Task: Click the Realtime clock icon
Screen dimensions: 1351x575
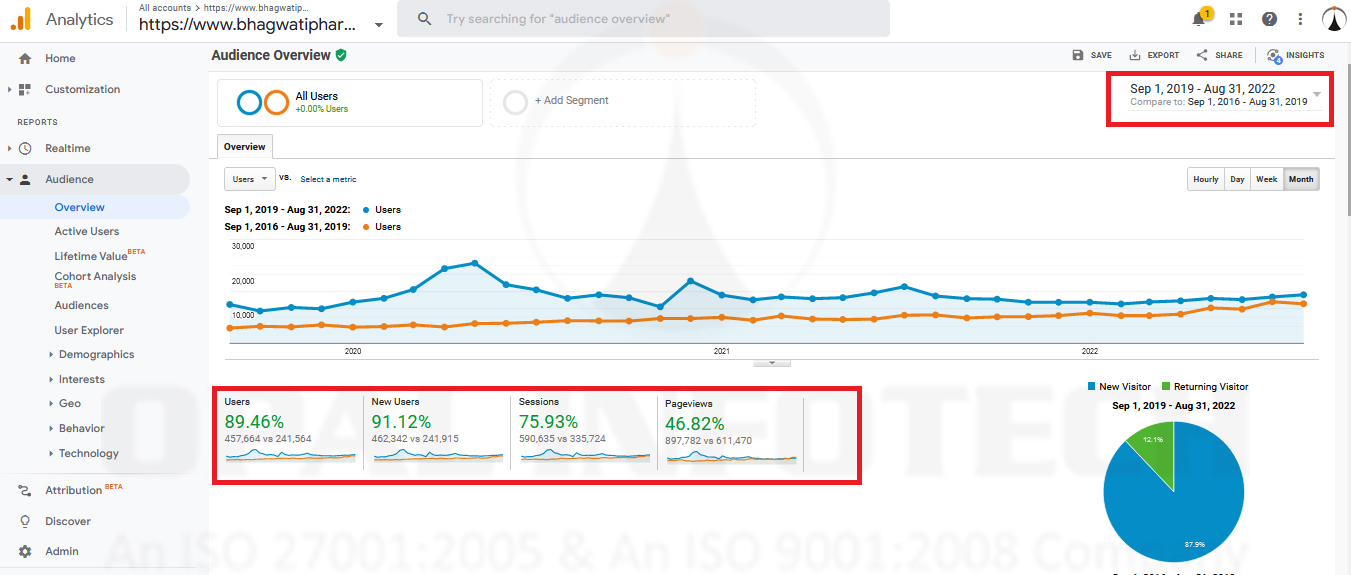Action: pyautogui.click(x=25, y=148)
